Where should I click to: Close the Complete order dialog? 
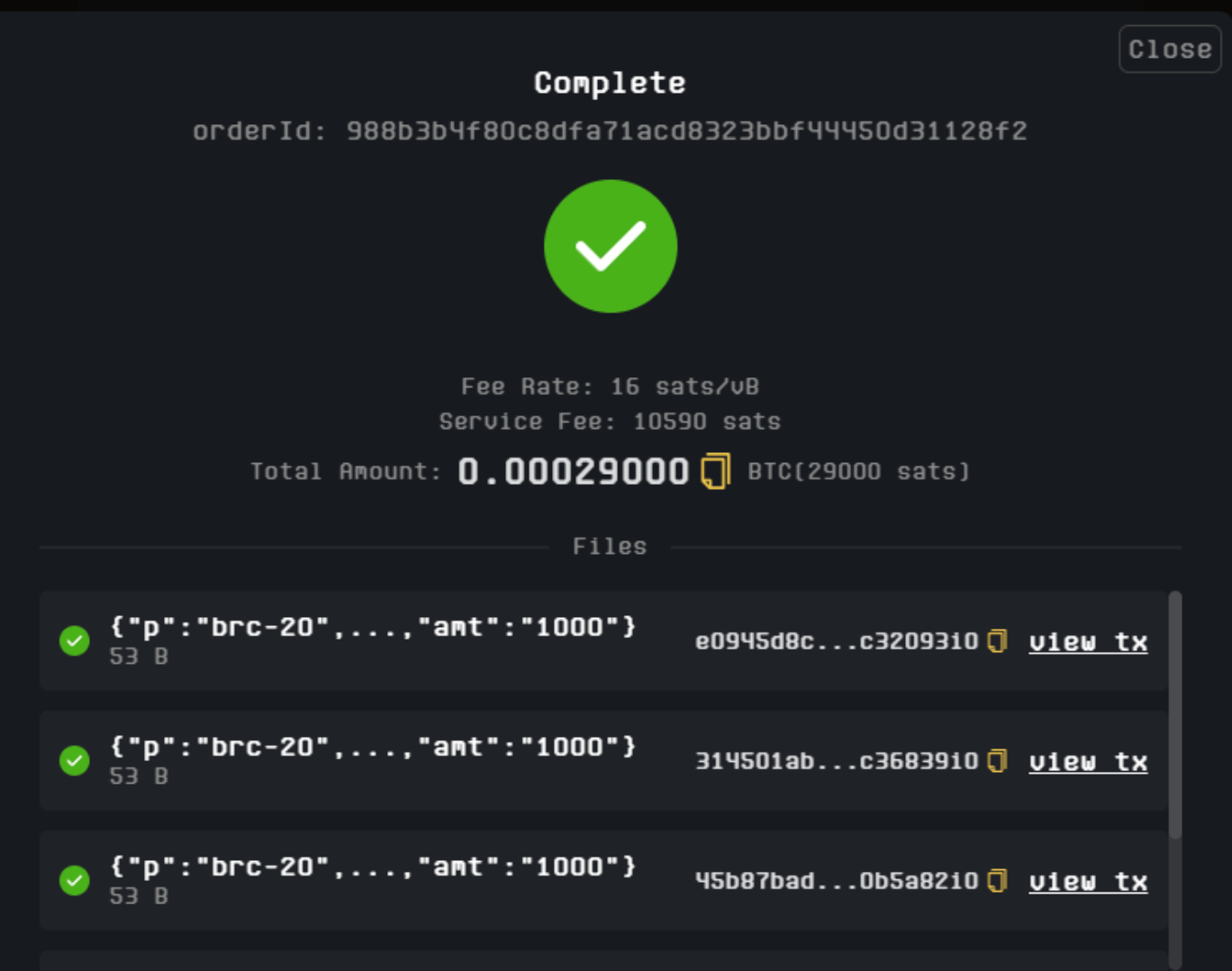[1169, 49]
